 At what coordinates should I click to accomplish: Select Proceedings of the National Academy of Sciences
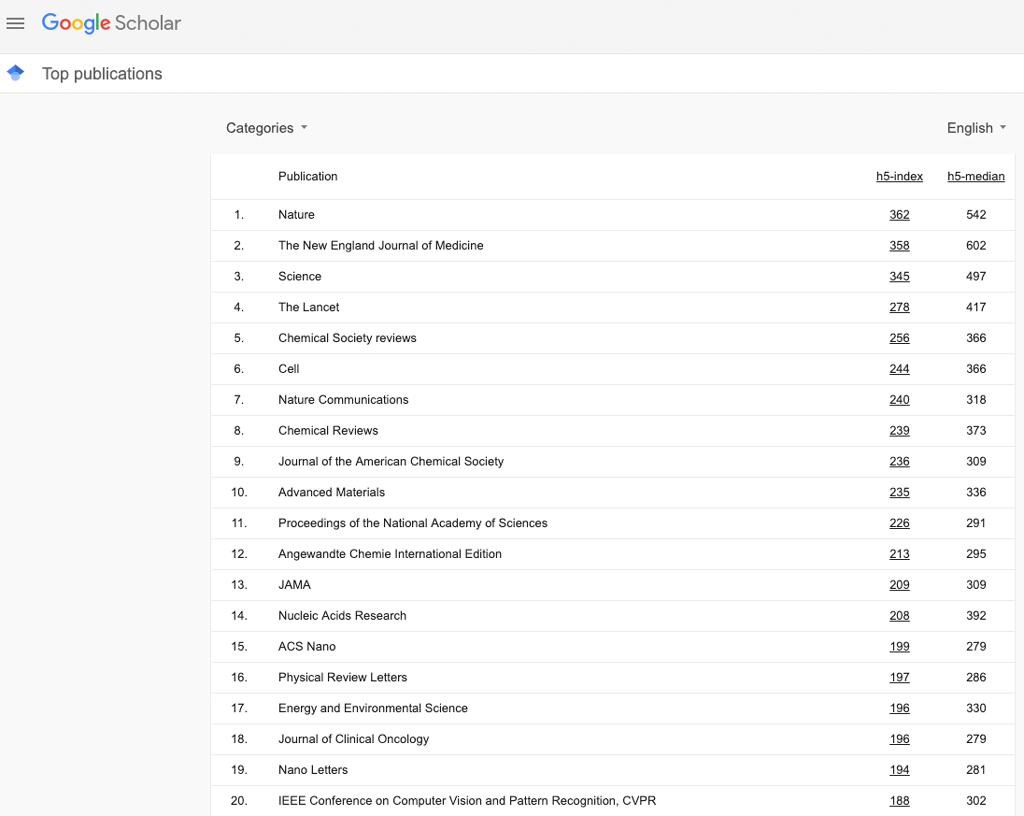(x=413, y=523)
